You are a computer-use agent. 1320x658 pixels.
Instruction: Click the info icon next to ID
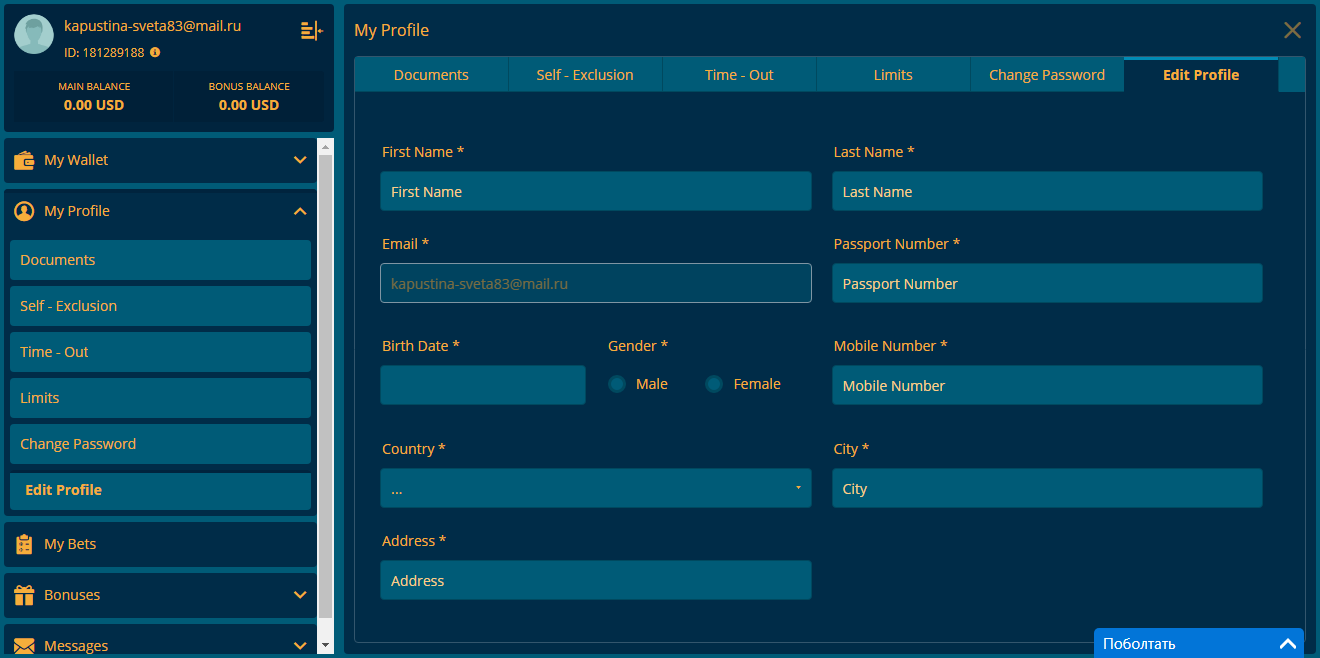(155, 52)
